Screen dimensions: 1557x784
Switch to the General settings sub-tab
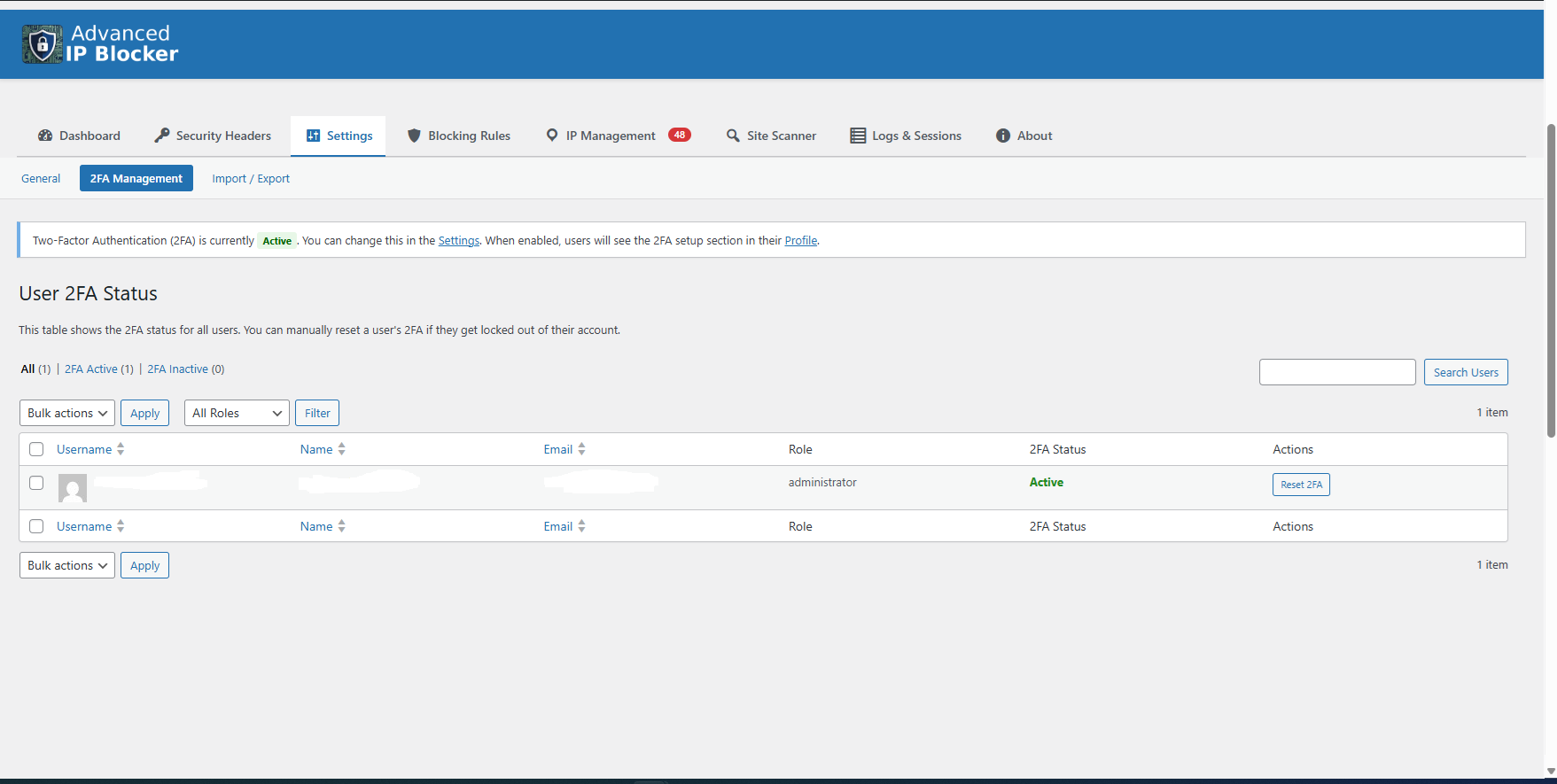[x=41, y=178]
